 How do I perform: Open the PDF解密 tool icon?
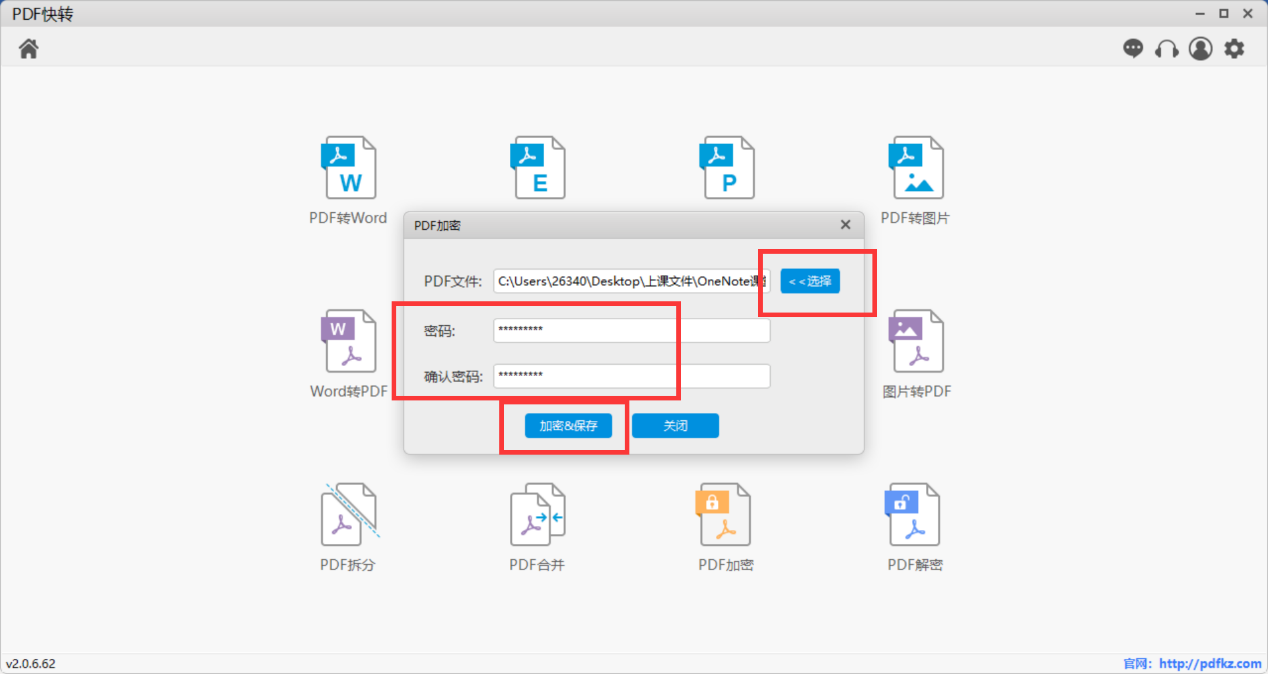coord(913,515)
